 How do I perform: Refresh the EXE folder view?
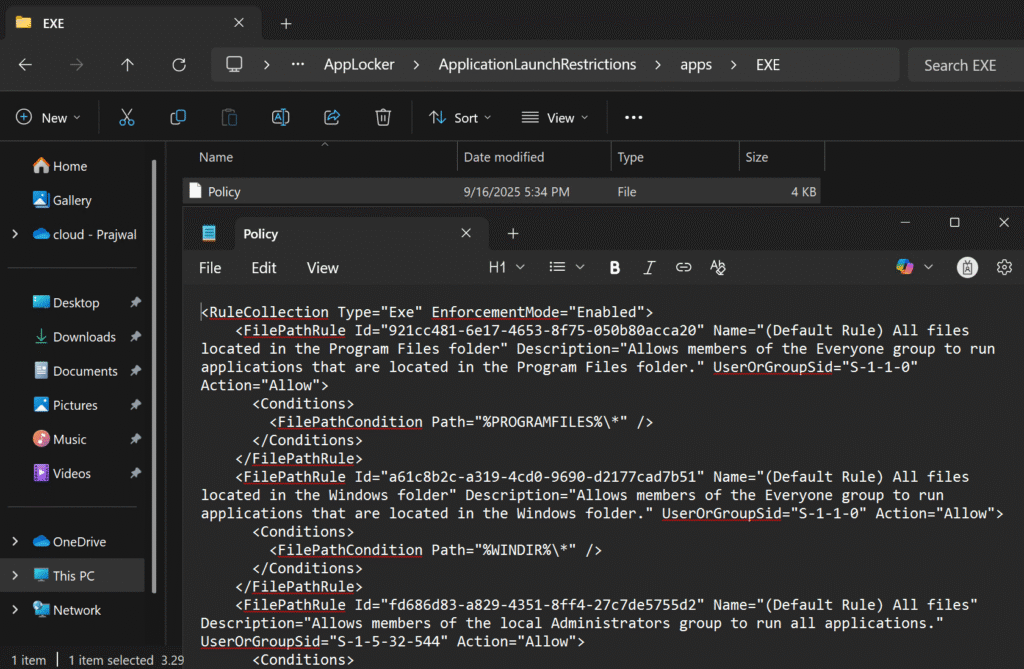[179, 65]
